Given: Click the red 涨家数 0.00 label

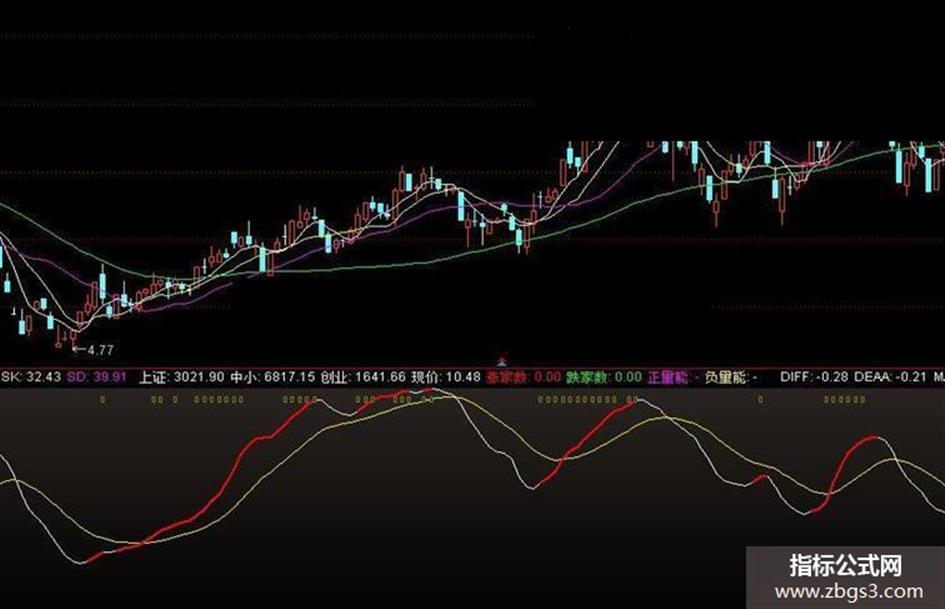Looking at the screenshot, I should click(x=524, y=377).
